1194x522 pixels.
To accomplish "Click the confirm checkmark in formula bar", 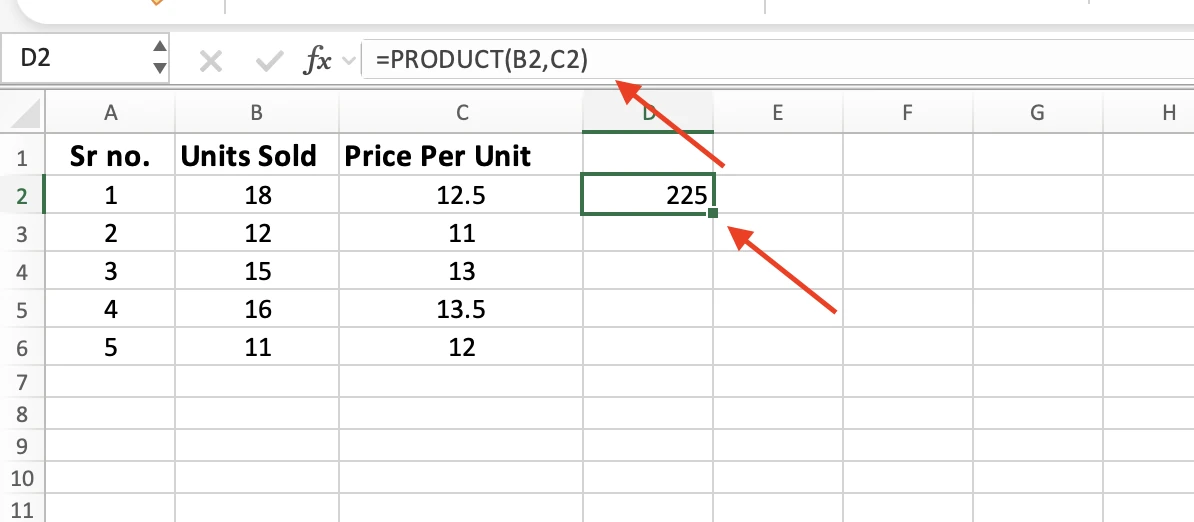I will [x=270, y=61].
